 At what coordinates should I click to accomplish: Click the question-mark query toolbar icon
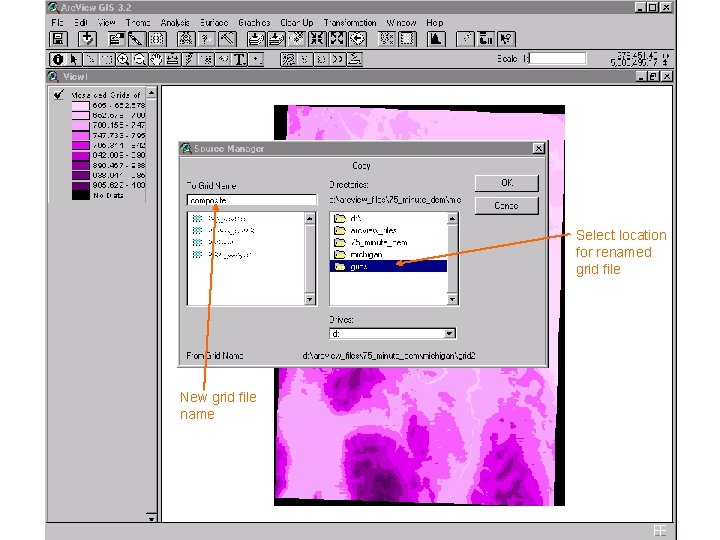coord(207,39)
